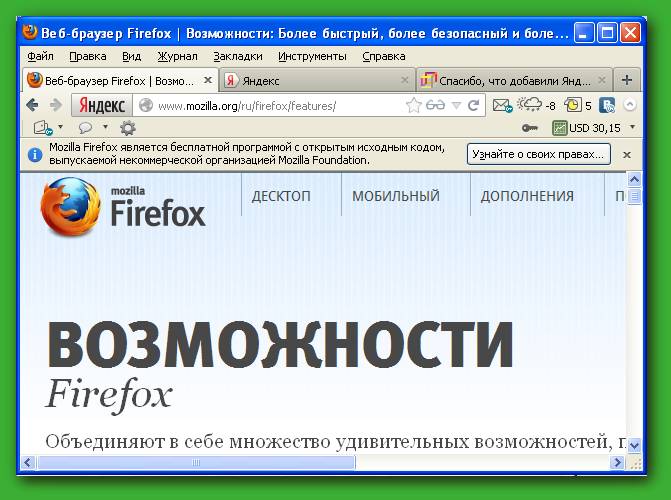Click the Узнайте о своих правах button

pyautogui.click(x=539, y=154)
